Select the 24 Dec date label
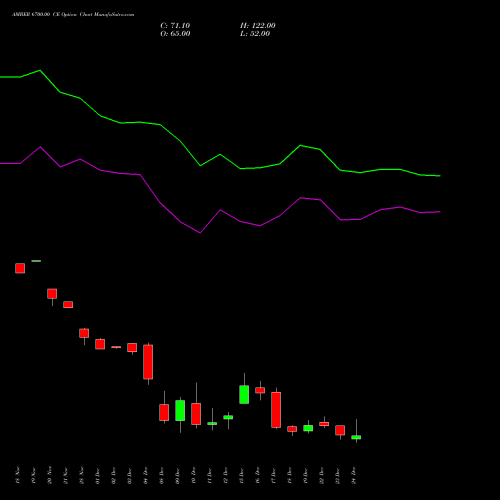500x500 pixels. coord(354,475)
